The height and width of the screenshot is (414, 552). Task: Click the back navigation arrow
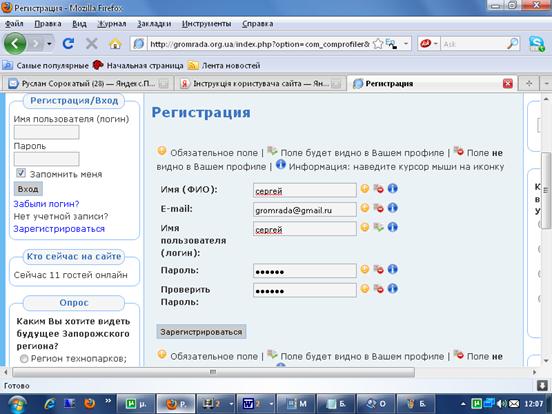(15, 44)
